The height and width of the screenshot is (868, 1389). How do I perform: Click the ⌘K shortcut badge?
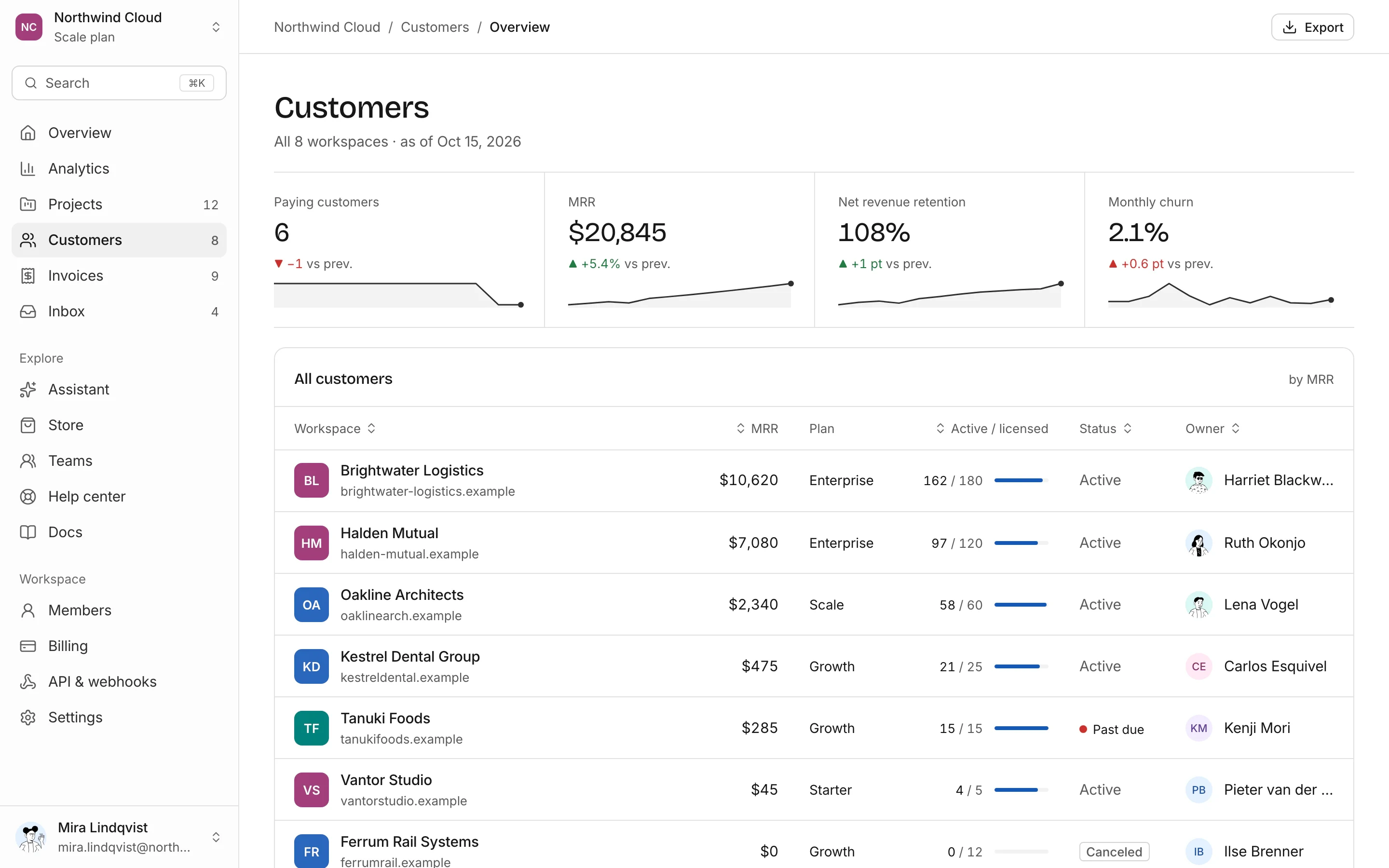pos(197,83)
